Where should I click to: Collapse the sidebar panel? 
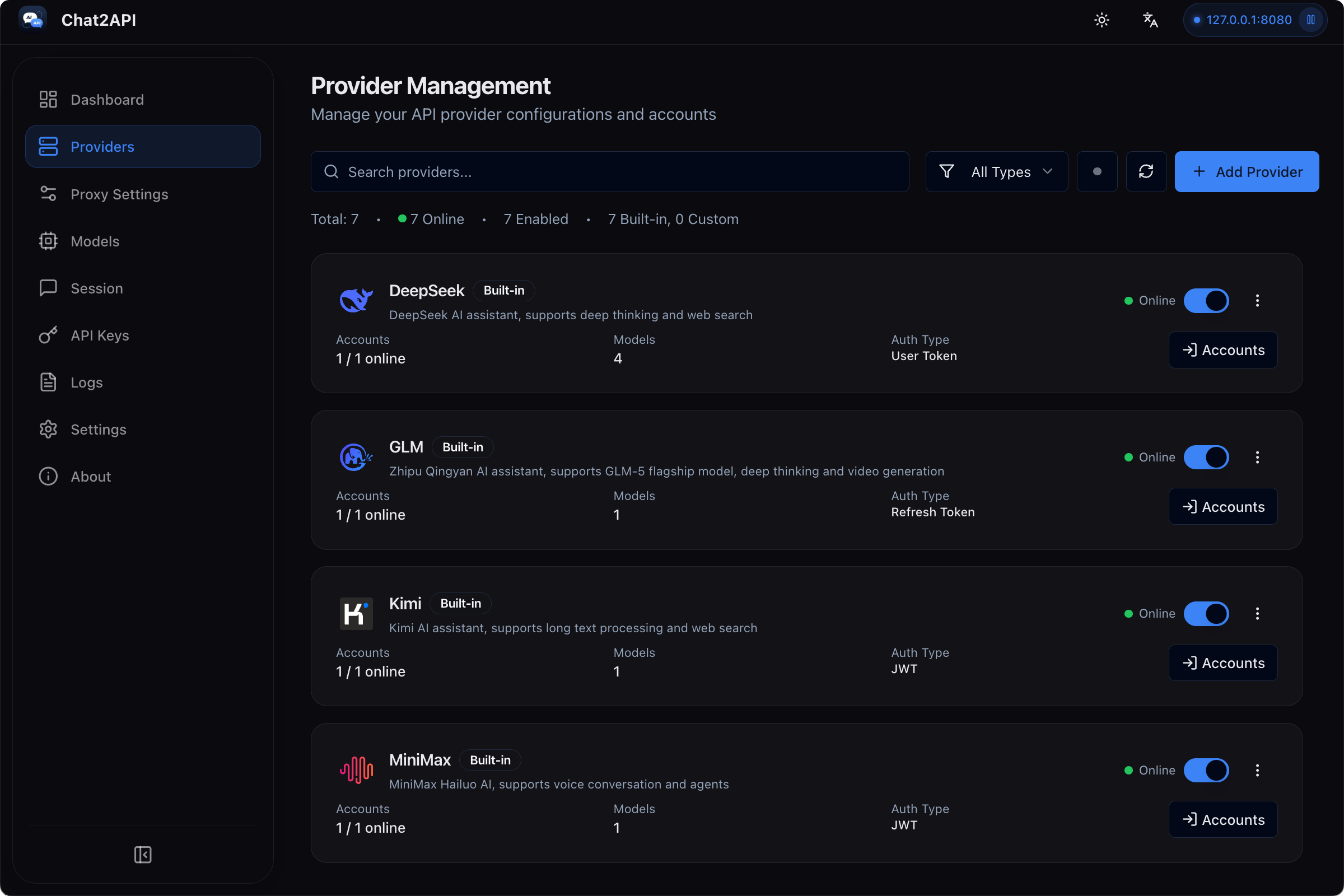[x=143, y=855]
